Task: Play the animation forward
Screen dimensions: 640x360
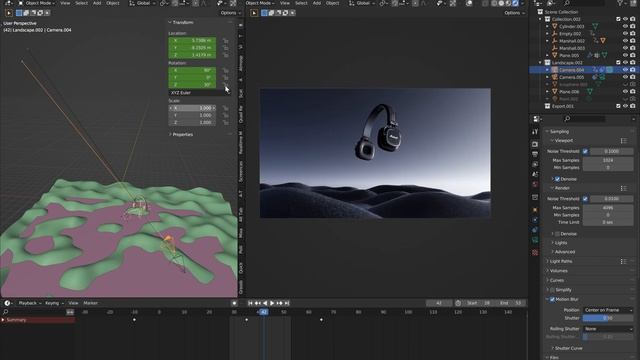Action: pyautogui.click(x=272, y=303)
